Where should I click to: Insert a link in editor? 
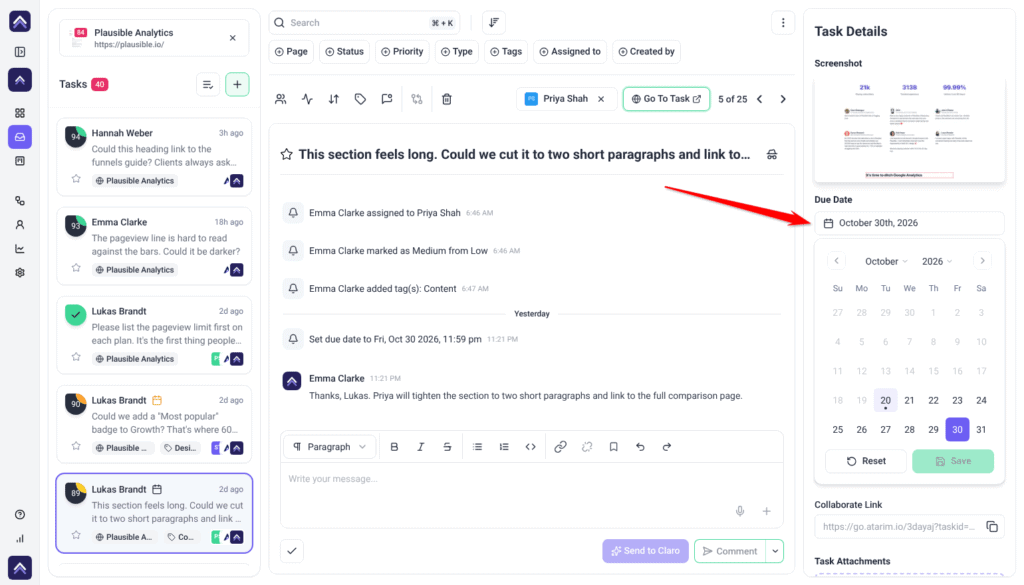tap(560, 447)
